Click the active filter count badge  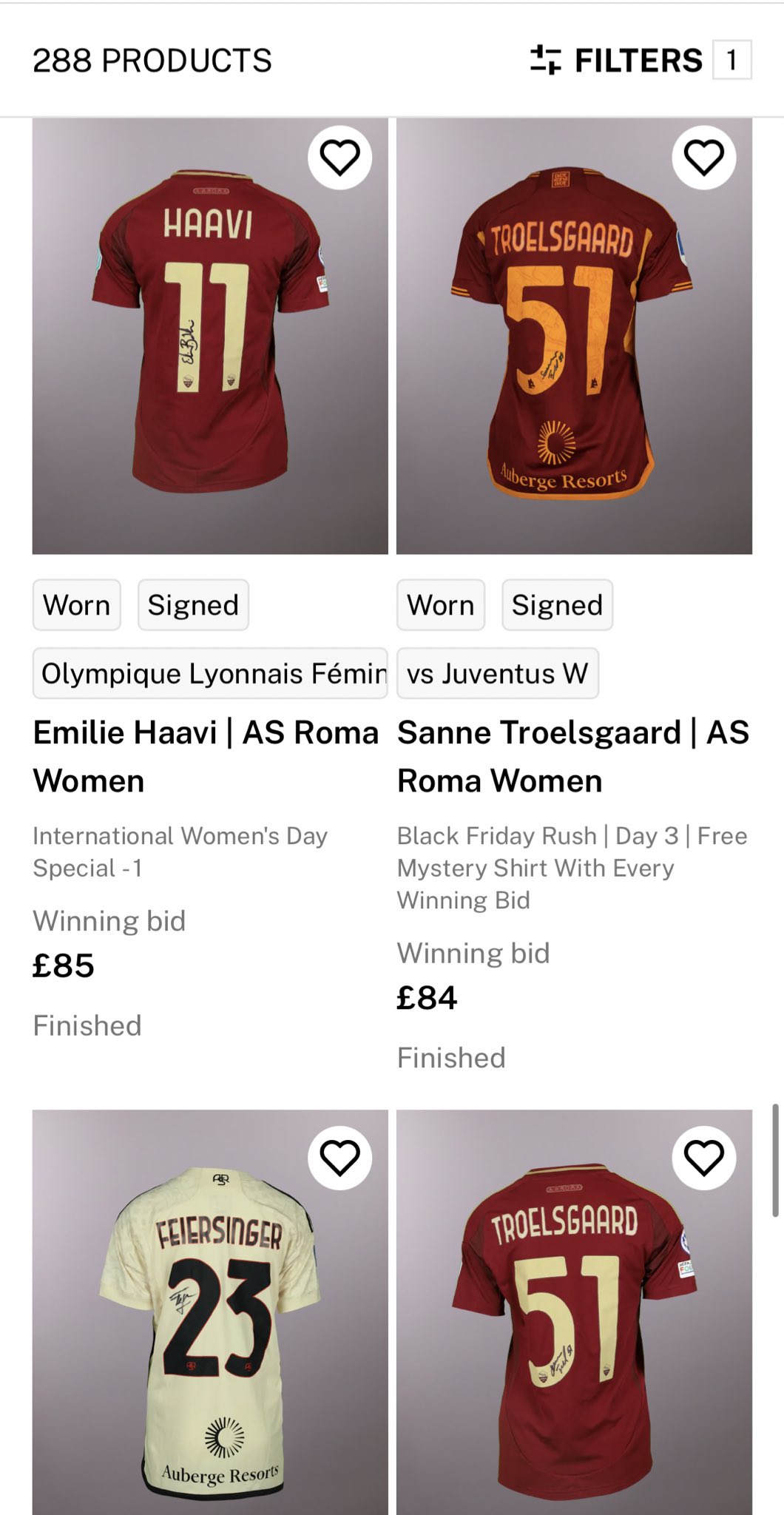coord(731,60)
